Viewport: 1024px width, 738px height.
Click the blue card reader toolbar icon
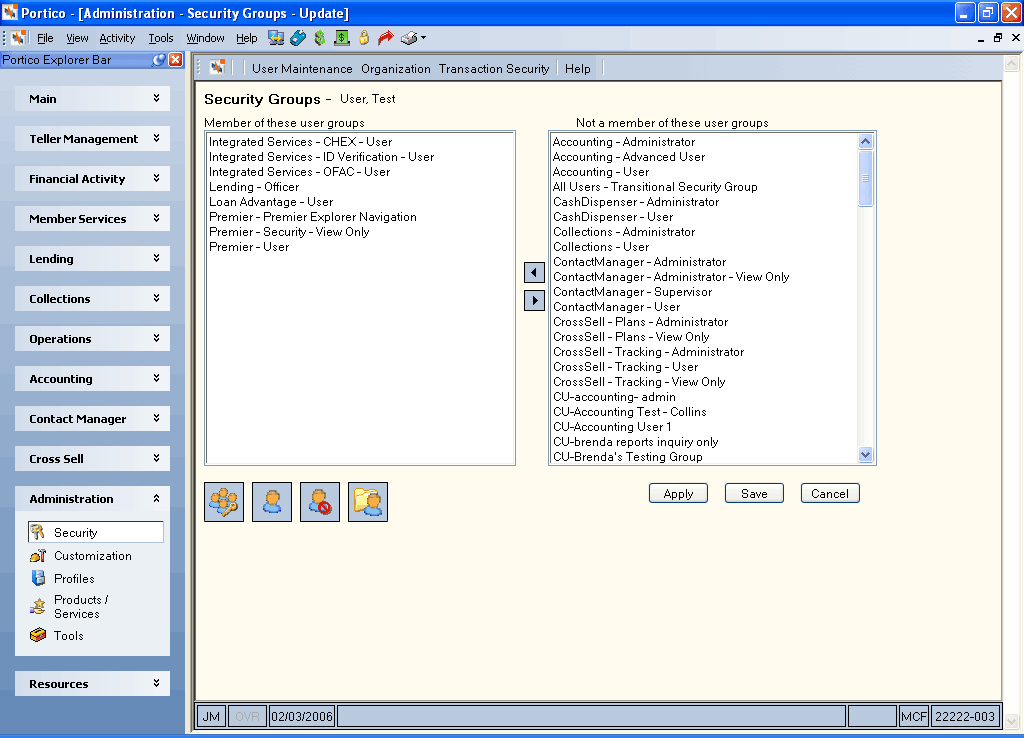(x=298, y=38)
